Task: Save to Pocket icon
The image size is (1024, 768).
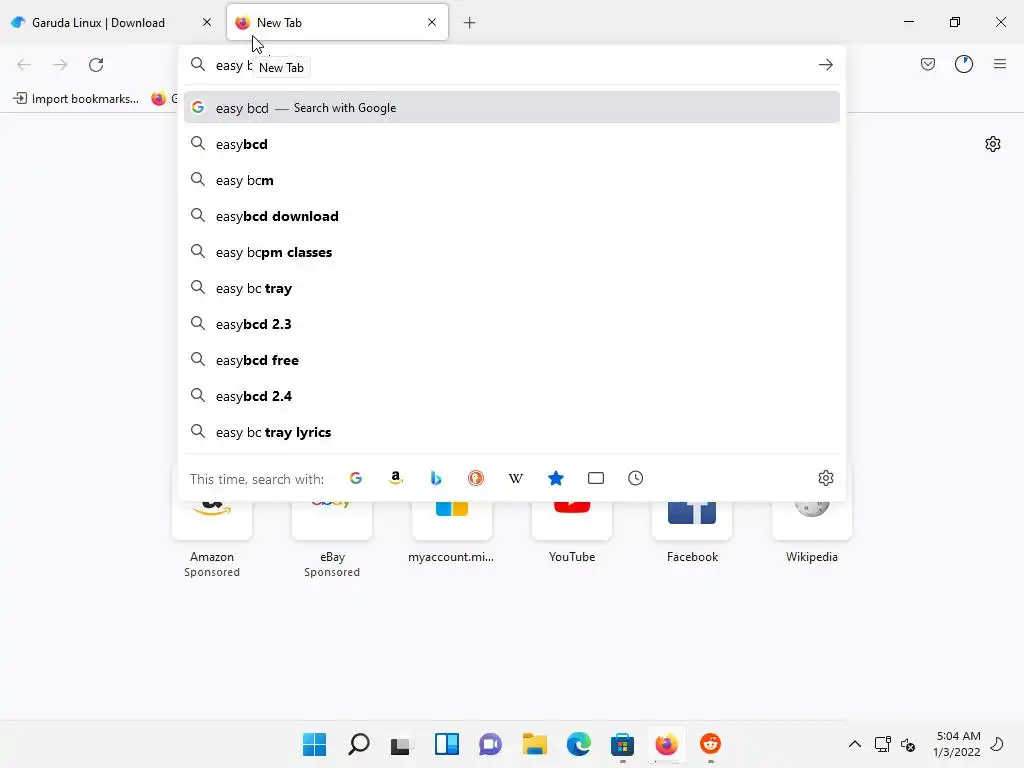Action: (928, 64)
